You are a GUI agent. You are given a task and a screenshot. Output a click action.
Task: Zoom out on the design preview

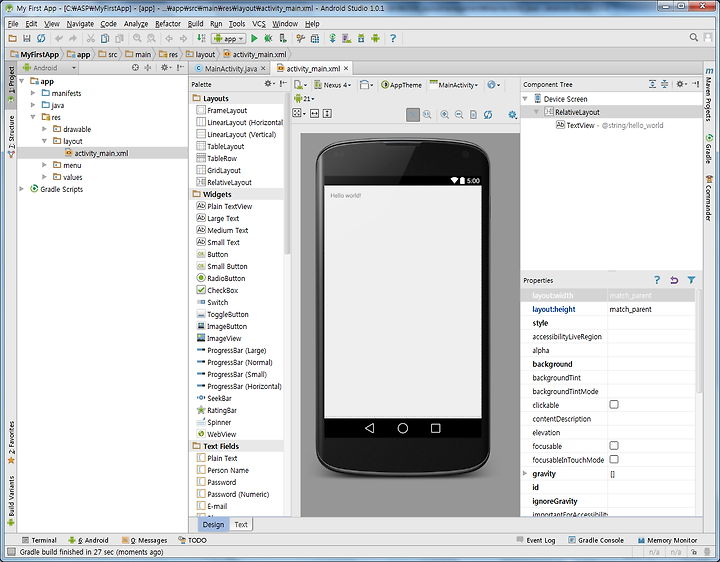pos(459,114)
